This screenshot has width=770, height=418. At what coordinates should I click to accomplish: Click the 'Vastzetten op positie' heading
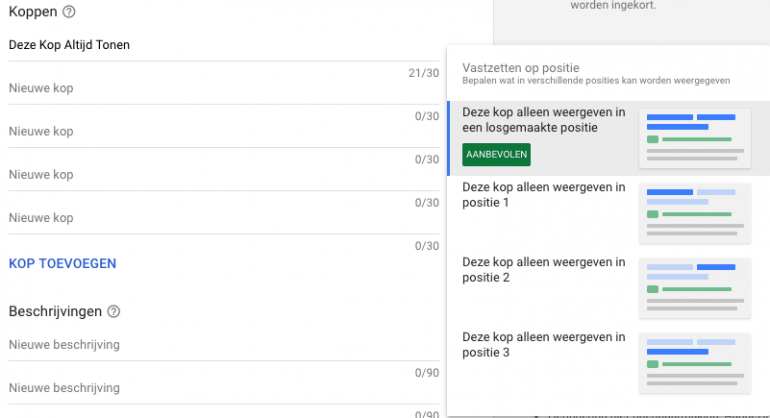tap(521, 68)
